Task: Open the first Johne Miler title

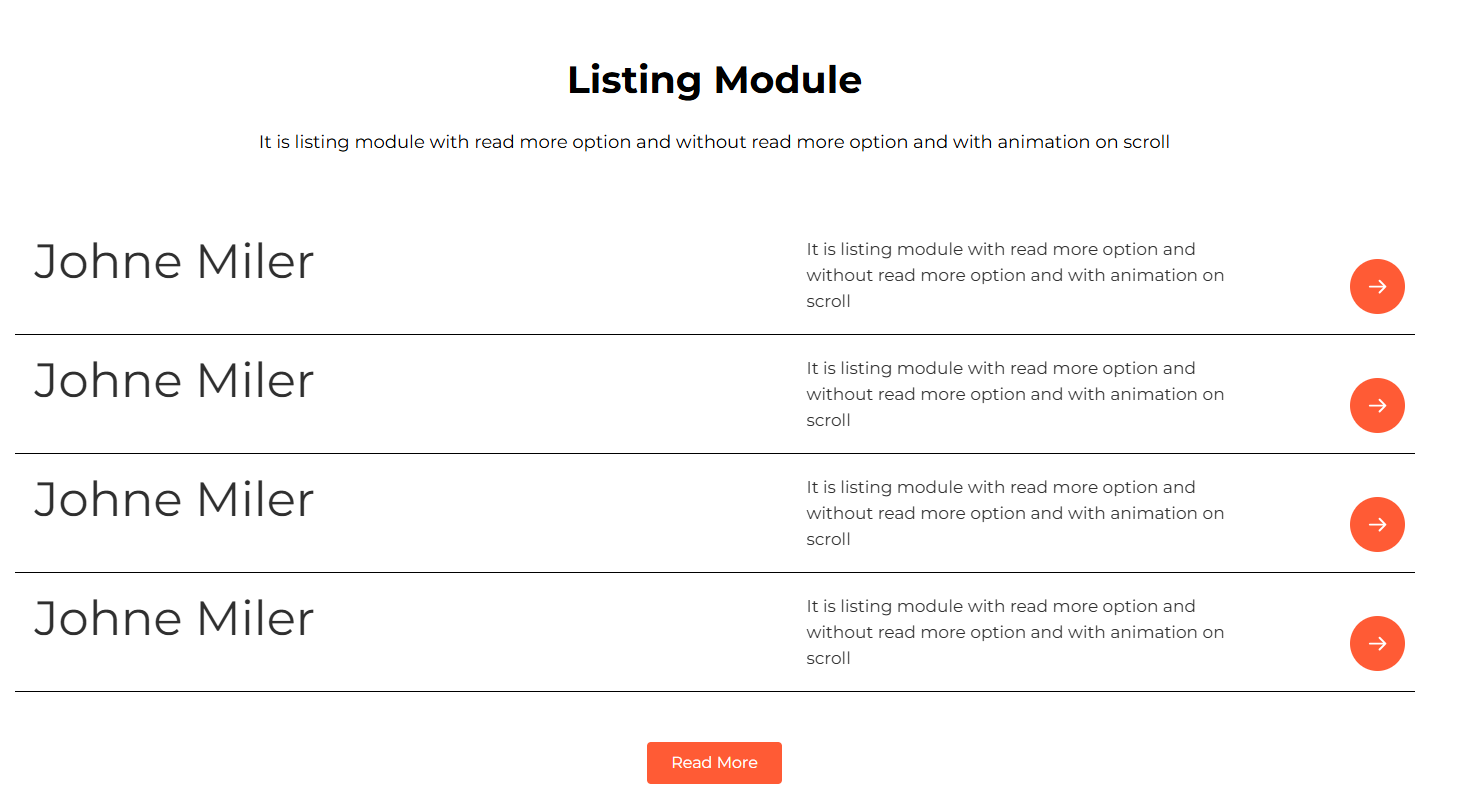Action: 174,262
